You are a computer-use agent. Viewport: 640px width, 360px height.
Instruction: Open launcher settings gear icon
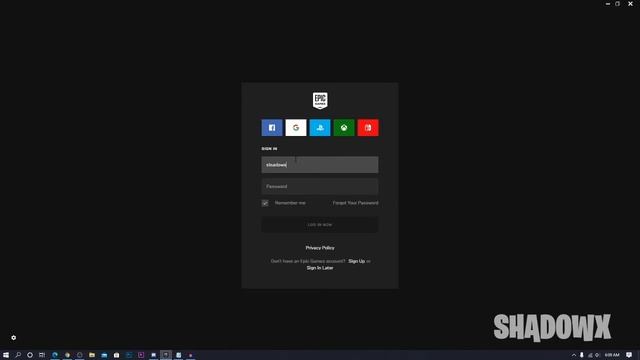pyautogui.click(x=13, y=338)
